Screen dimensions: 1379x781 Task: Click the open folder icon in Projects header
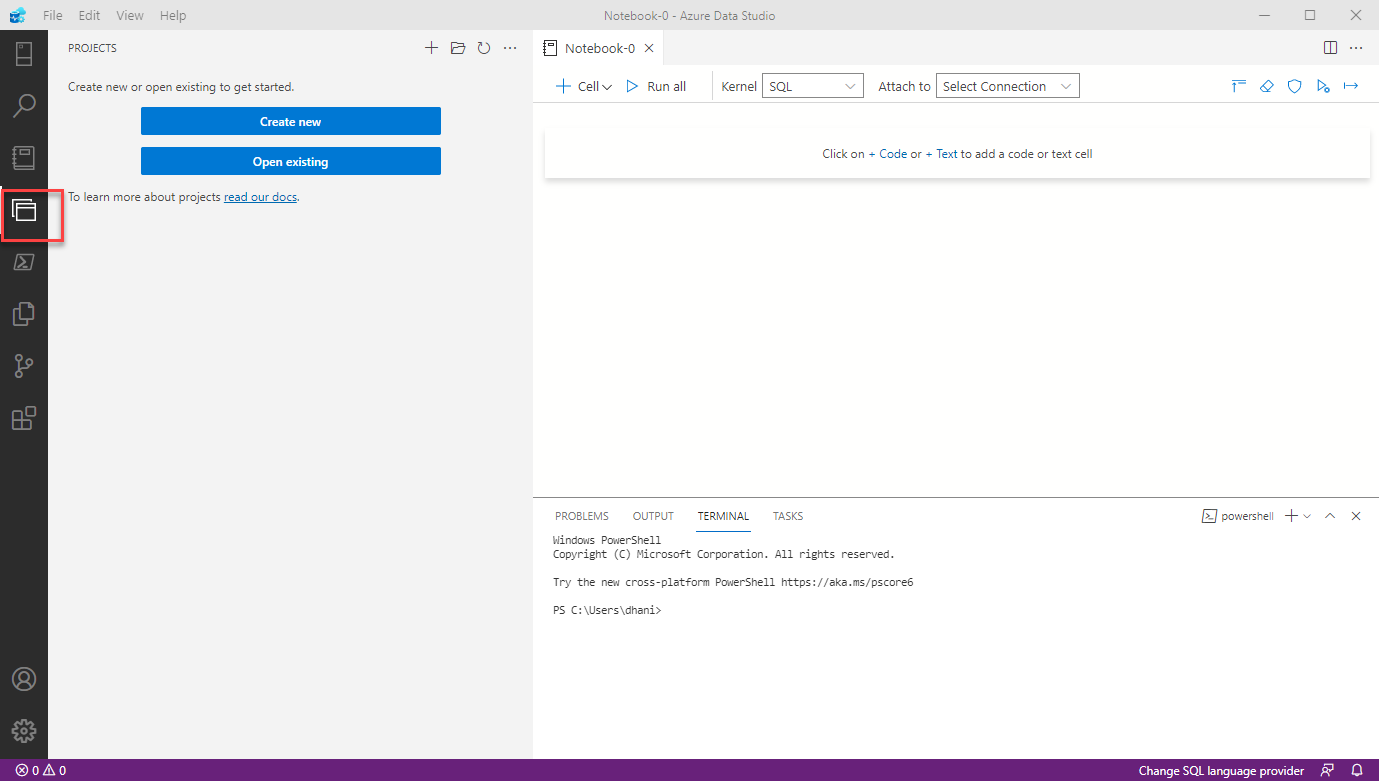(x=458, y=48)
